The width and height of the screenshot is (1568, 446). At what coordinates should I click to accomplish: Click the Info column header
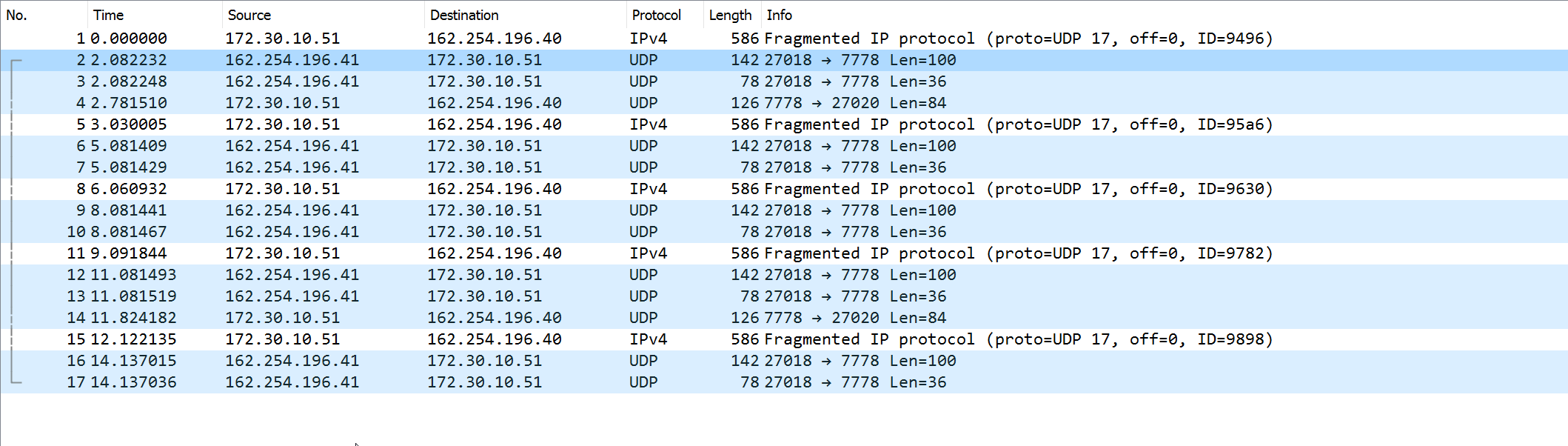coord(1164,15)
